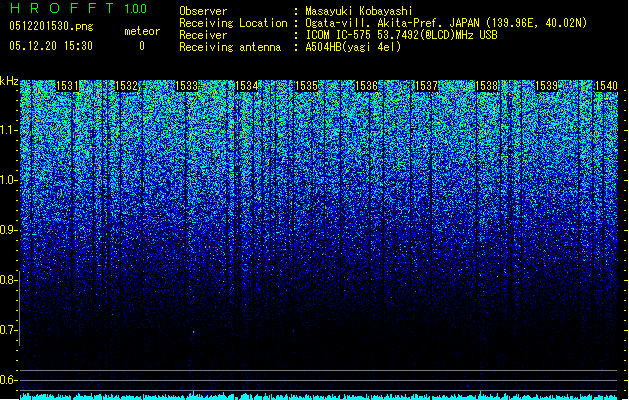Click the 1532 time marker
629x400 pixels.
(x=127, y=86)
